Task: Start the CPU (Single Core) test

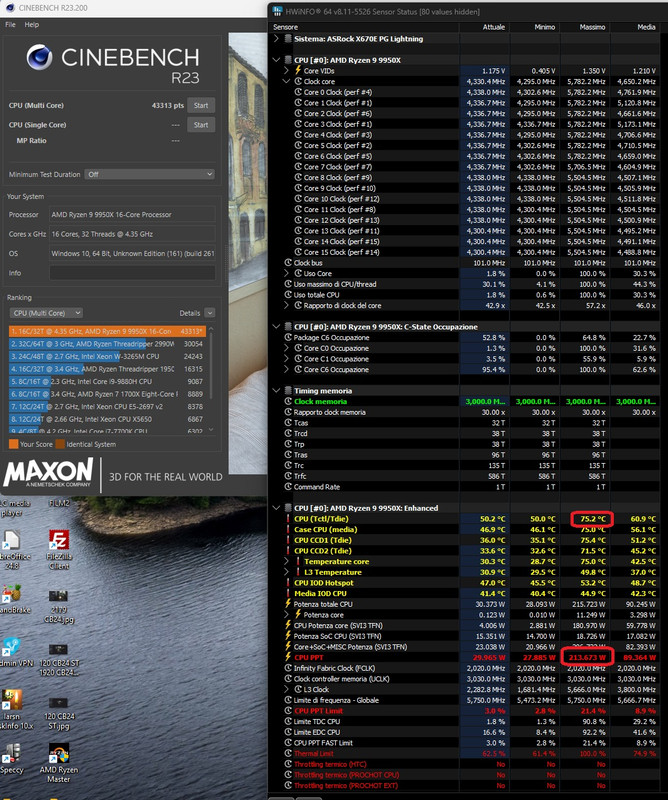Action: [201, 125]
